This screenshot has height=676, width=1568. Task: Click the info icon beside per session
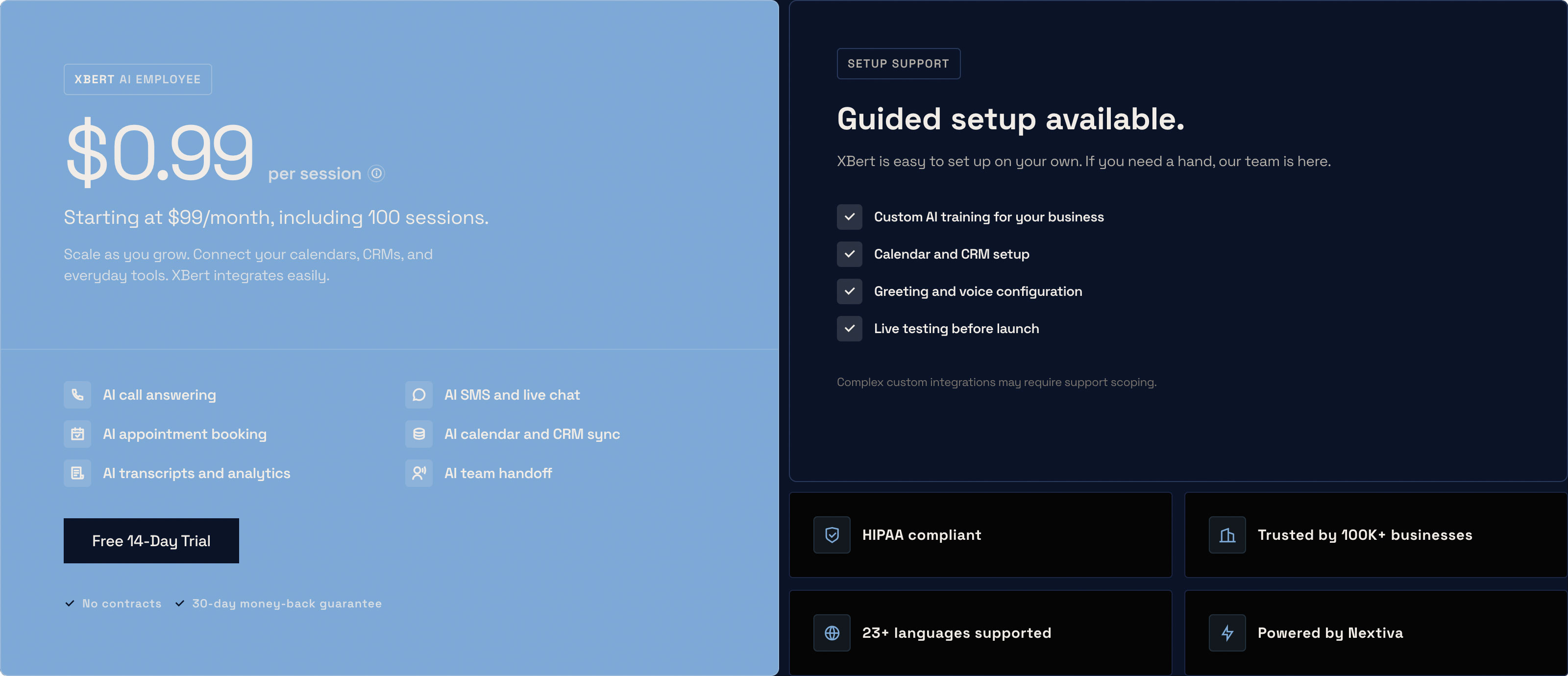pyautogui.click(x=377, y=173)
